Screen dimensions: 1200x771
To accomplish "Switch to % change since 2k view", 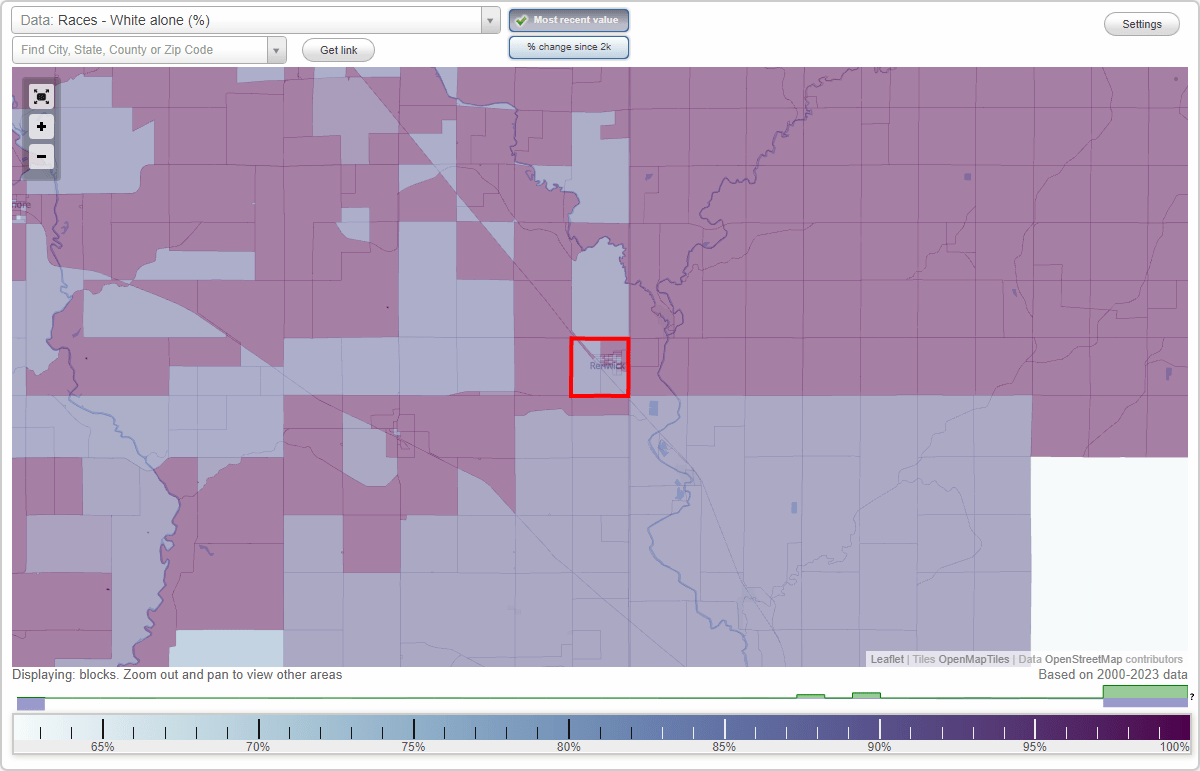I will tap(568, 46).
